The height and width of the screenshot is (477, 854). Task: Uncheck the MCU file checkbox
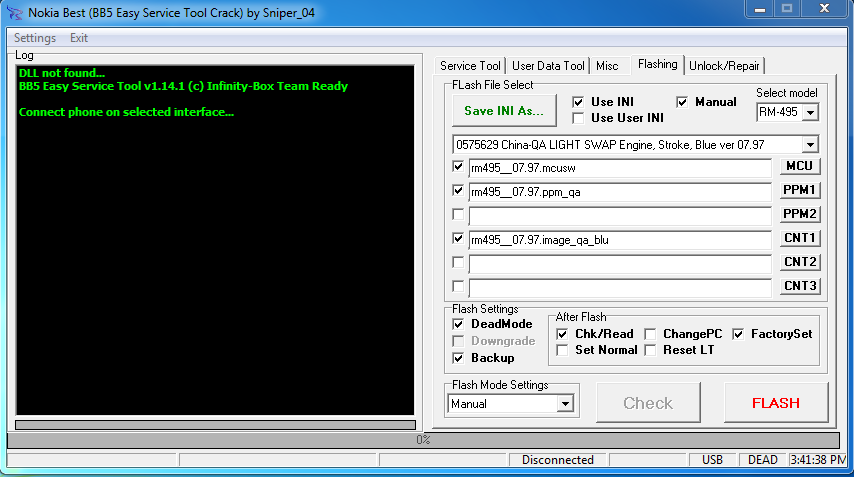pos(458,167)
